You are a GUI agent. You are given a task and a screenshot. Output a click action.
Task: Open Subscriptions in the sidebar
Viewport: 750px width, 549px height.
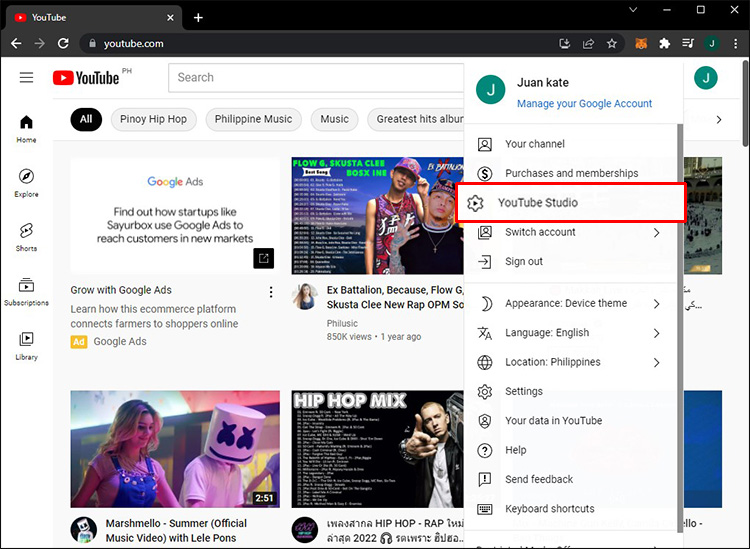coord(26,291)
